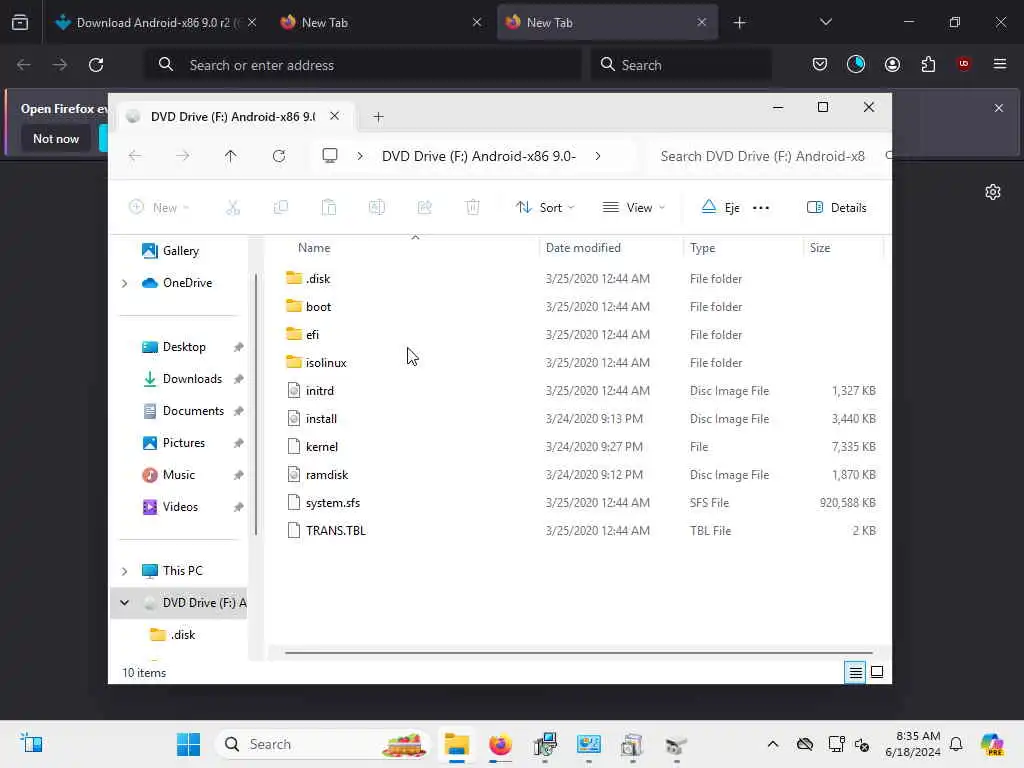1024x768 pixels.
Task: Collapse the DVD Drive (F:) tree node
Action: (x=124, y=603)
